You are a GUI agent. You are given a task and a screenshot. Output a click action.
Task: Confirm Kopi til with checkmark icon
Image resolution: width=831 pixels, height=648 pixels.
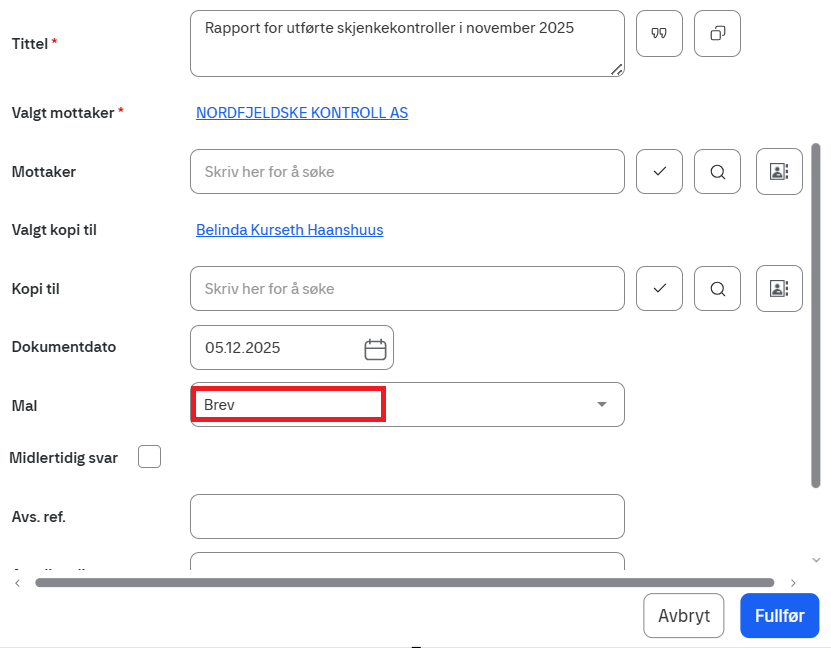tap(659, 289)
